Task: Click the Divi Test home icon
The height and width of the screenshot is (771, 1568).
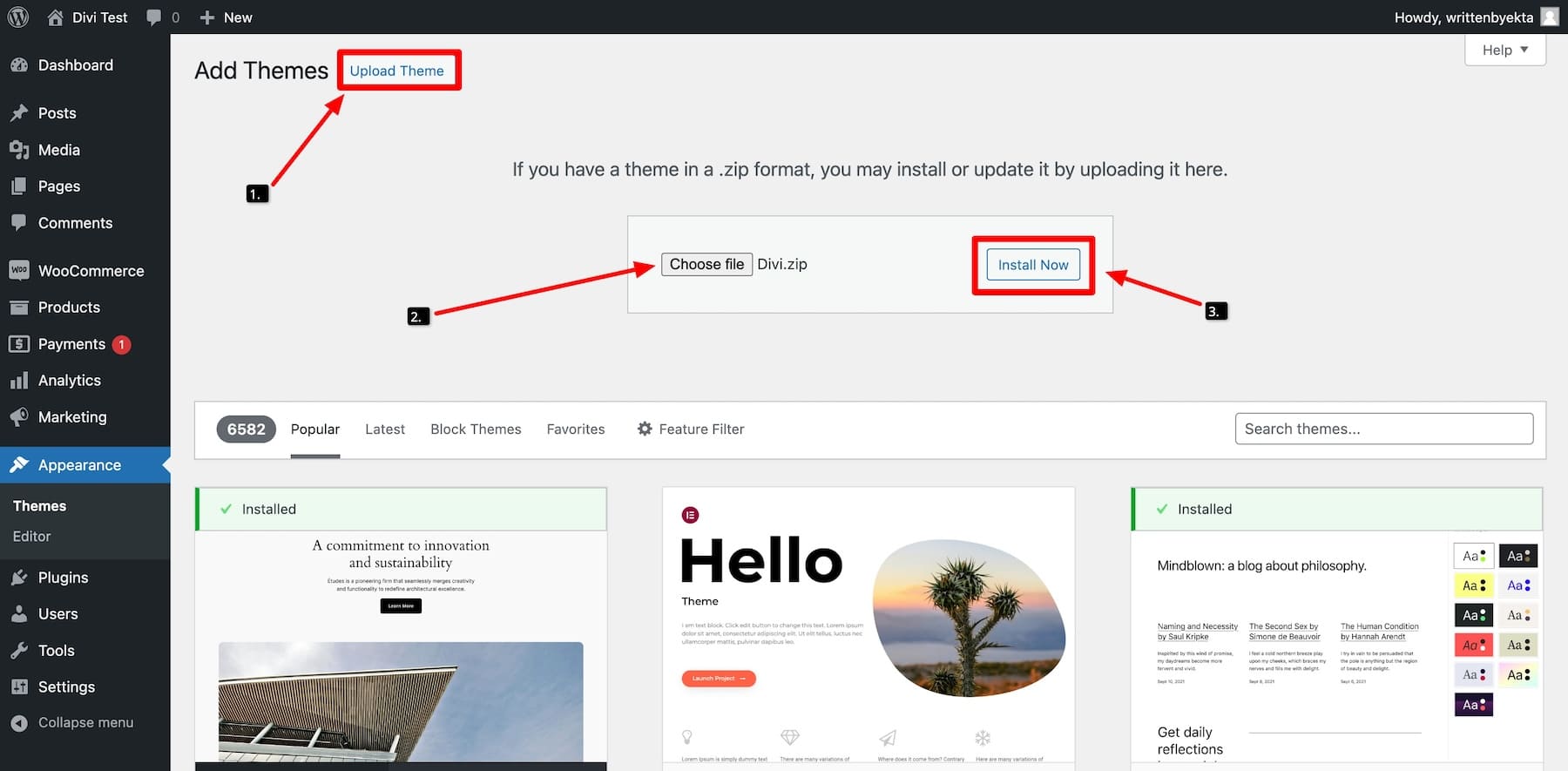Action: tap(55, 17)
